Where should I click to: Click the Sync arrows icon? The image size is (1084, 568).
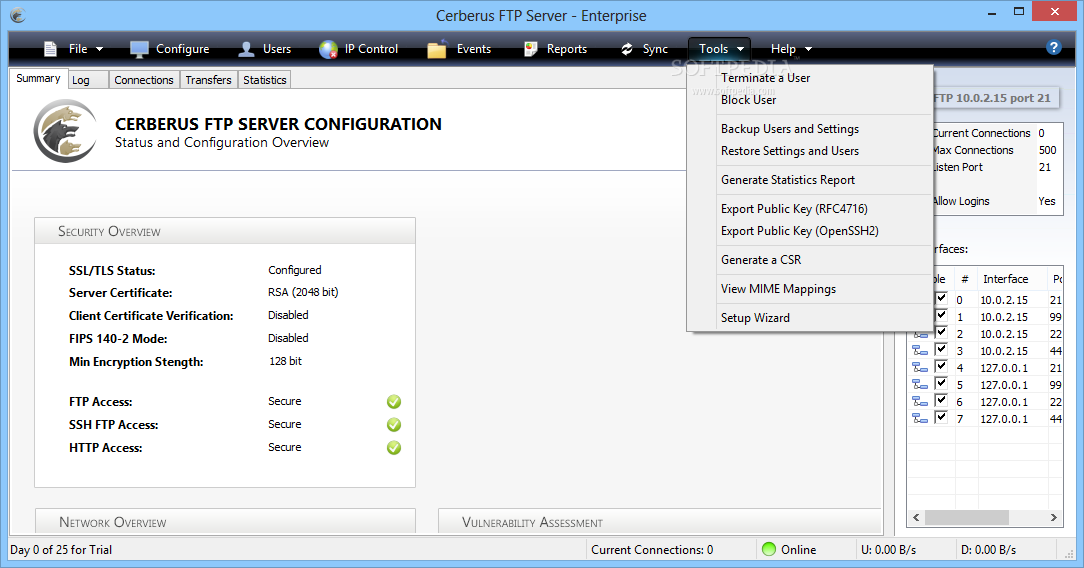click(627, 49)
